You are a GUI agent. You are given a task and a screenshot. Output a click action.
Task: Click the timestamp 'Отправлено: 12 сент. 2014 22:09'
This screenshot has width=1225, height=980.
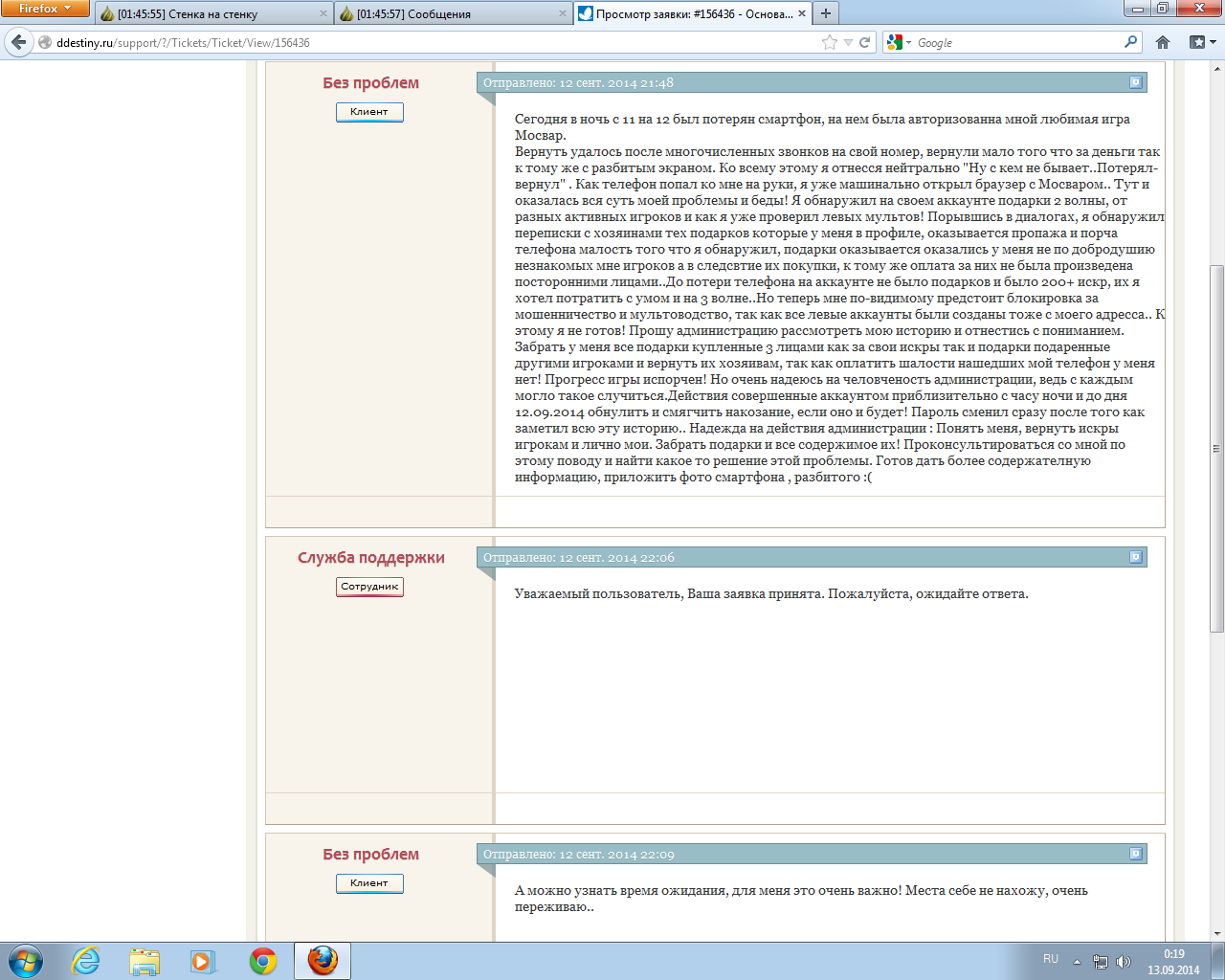(x=578, y=855)
